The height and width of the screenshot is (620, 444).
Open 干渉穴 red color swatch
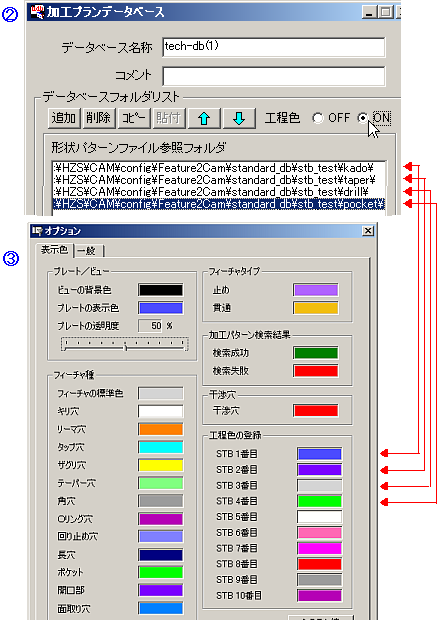click(x=316, y=410)
